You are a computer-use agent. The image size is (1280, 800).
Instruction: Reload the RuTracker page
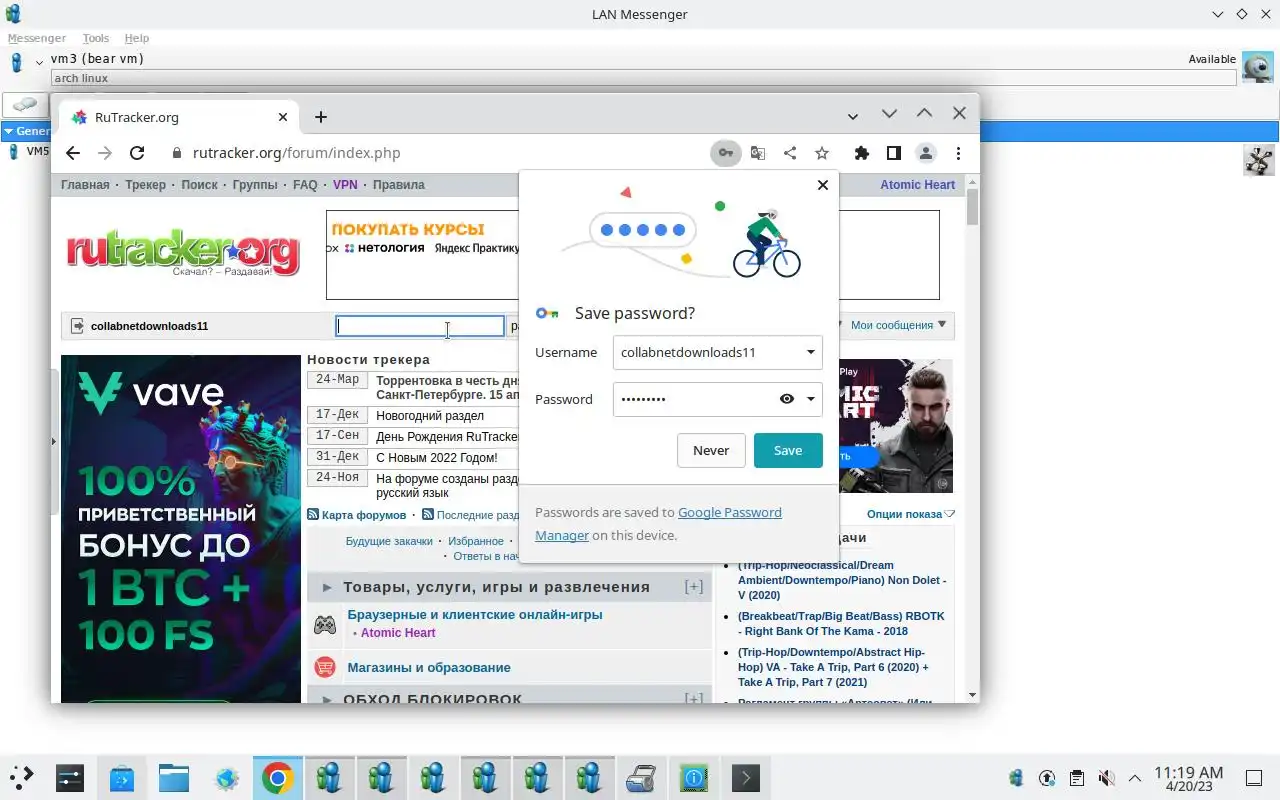point(137,153)
